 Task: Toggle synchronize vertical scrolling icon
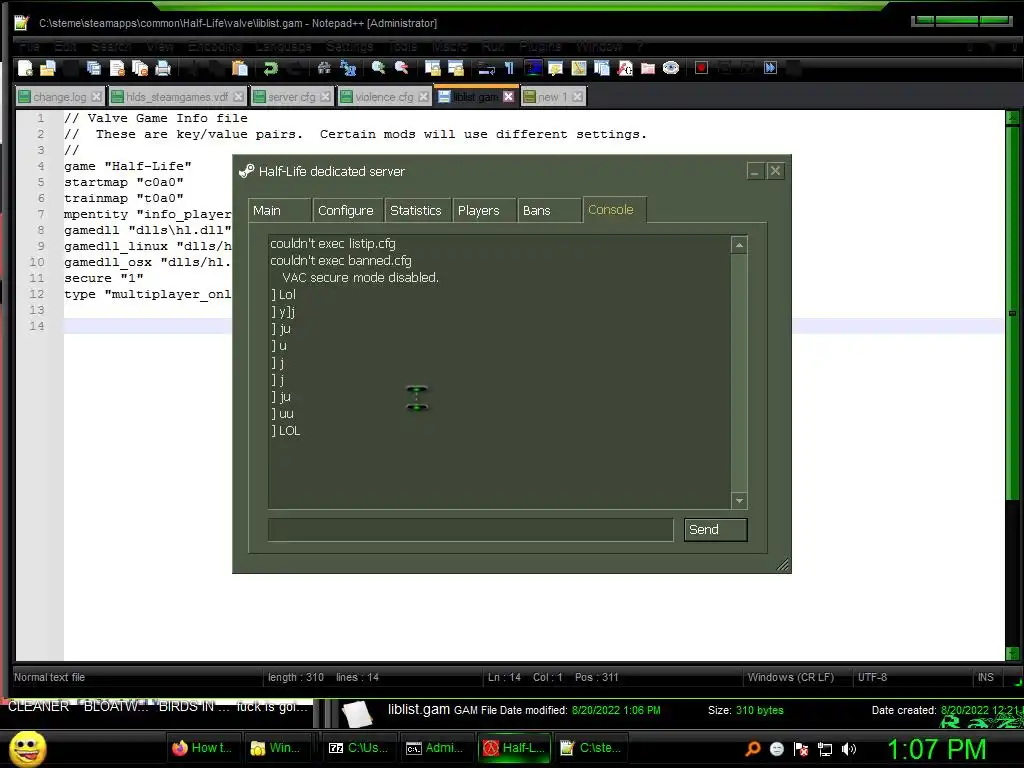[x=432, y=68]
